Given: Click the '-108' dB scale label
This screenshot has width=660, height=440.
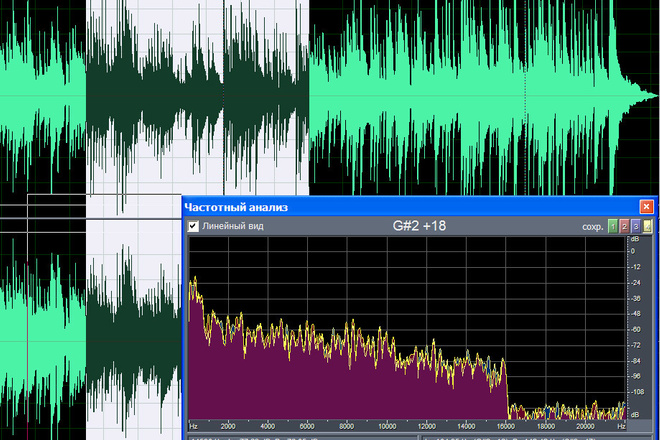Looking at the screenshot, I should (637, 392).
